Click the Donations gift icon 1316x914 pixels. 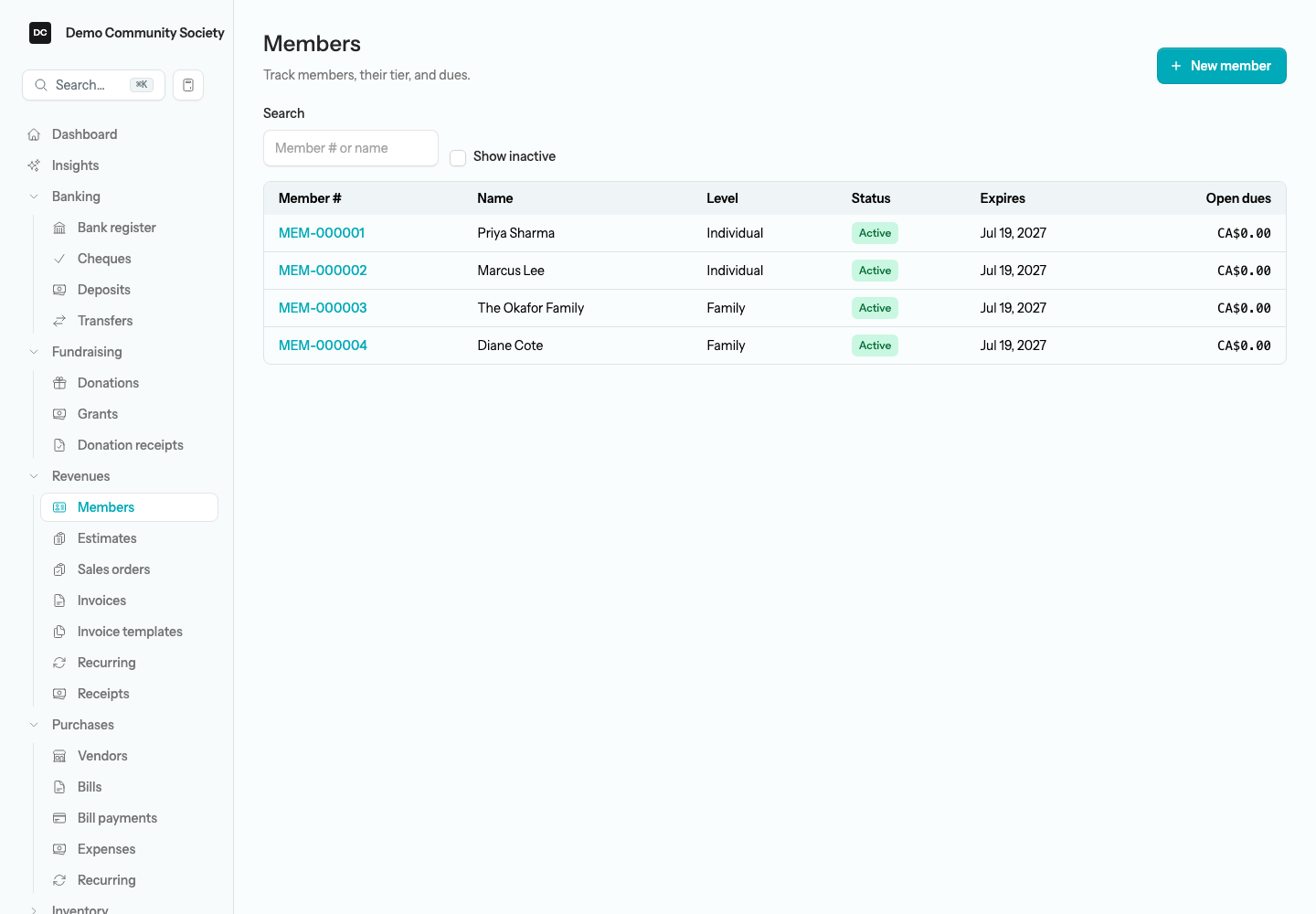59,383
